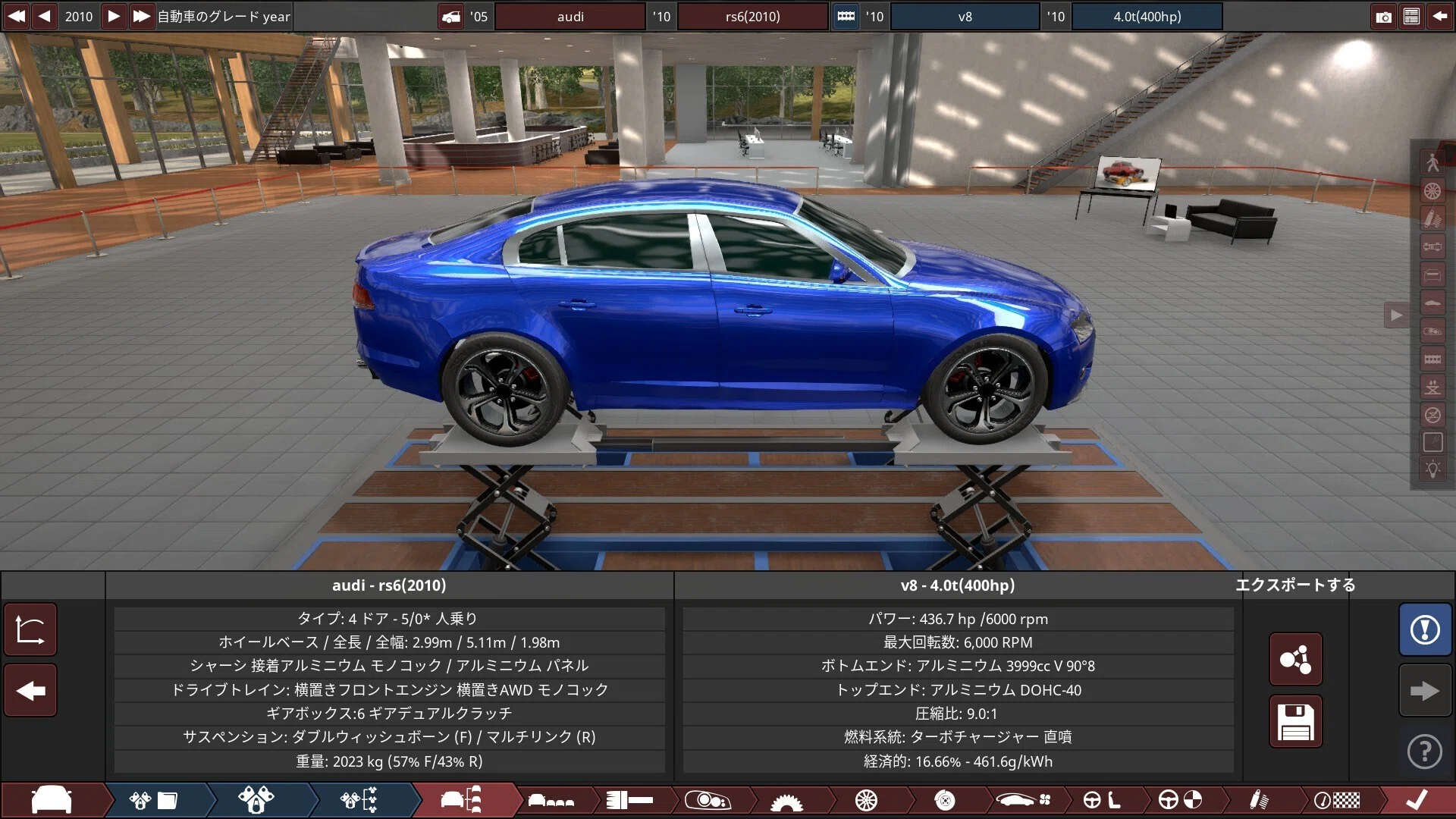This screenshot has width=1456, height=819.
Task: Toggle scene lighting with the lightbulb icon
Action: coord(1432,470)
